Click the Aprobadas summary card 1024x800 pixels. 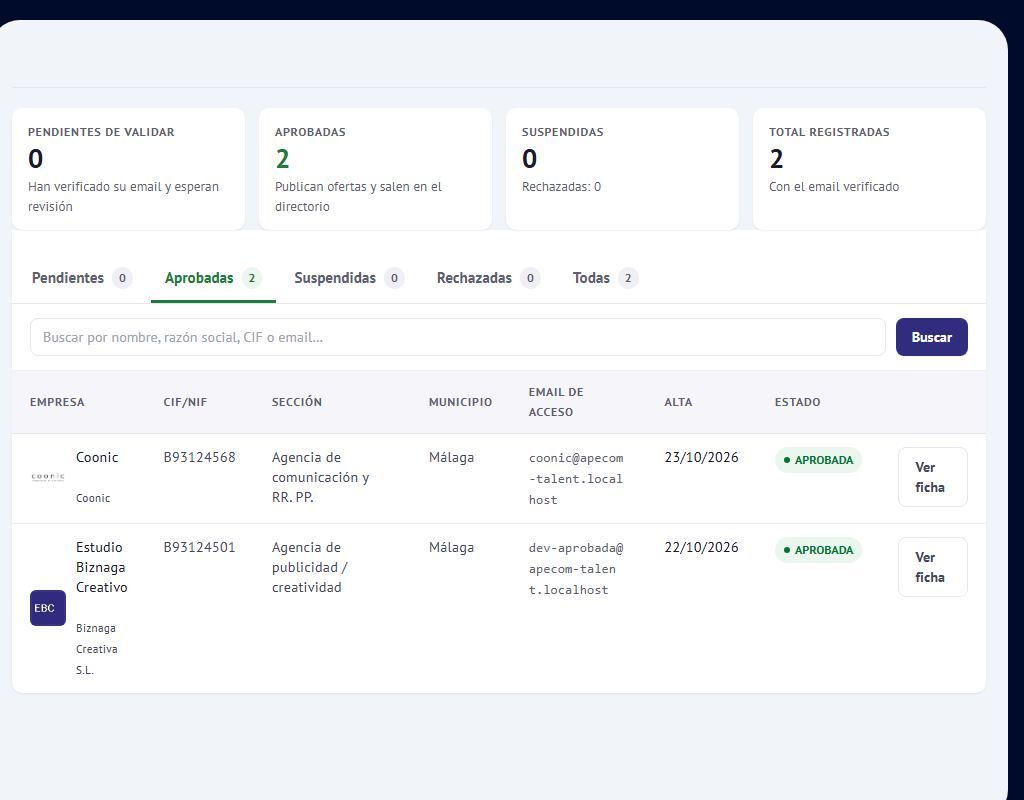(375, 168)
